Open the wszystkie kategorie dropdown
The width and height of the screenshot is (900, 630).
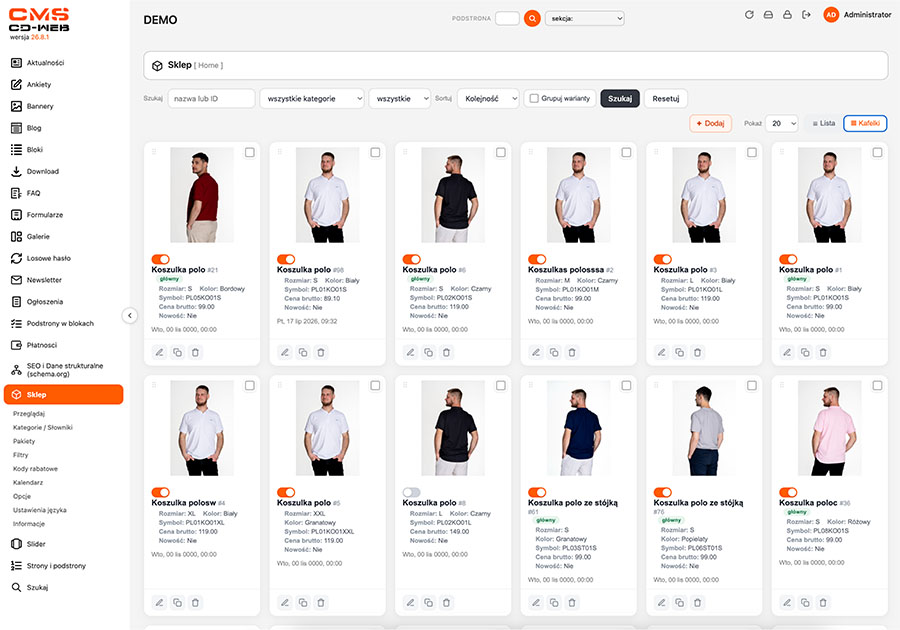pyautogui.click(x=312, y=99)
